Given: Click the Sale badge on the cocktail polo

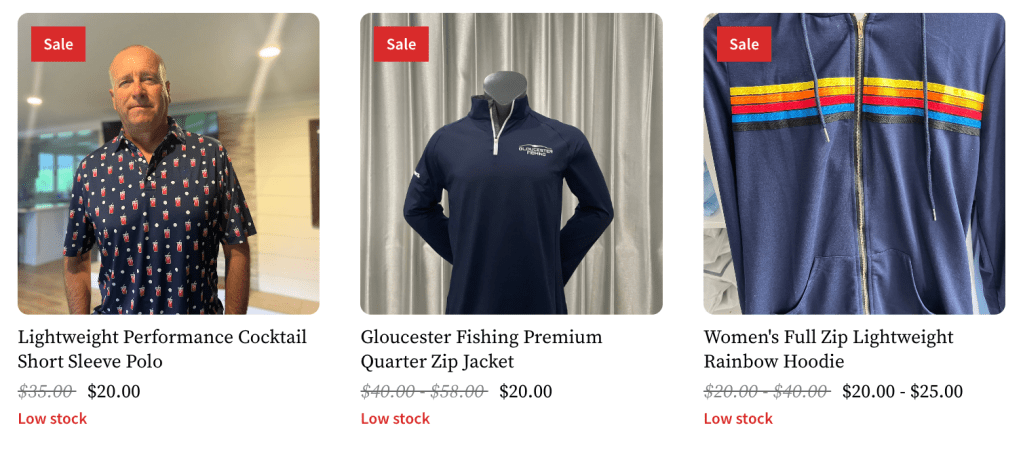Looking at the screenshot, I should click(x=58, y=44).
